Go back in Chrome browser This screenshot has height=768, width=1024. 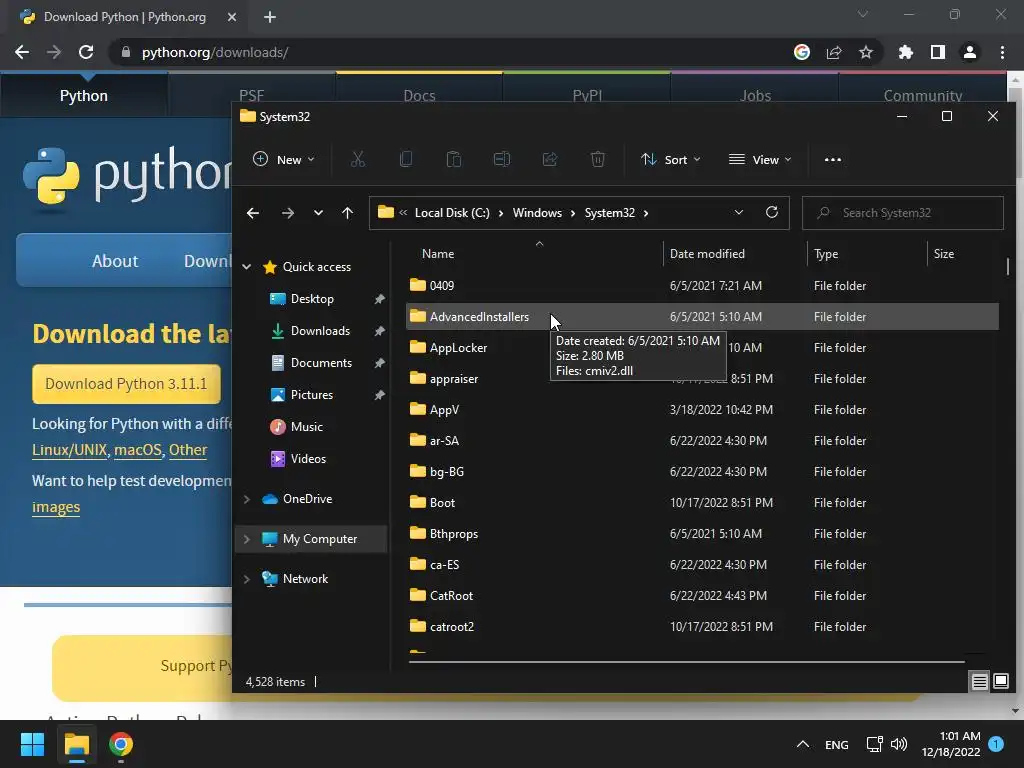pyautogui.click(x=22, y=52)
